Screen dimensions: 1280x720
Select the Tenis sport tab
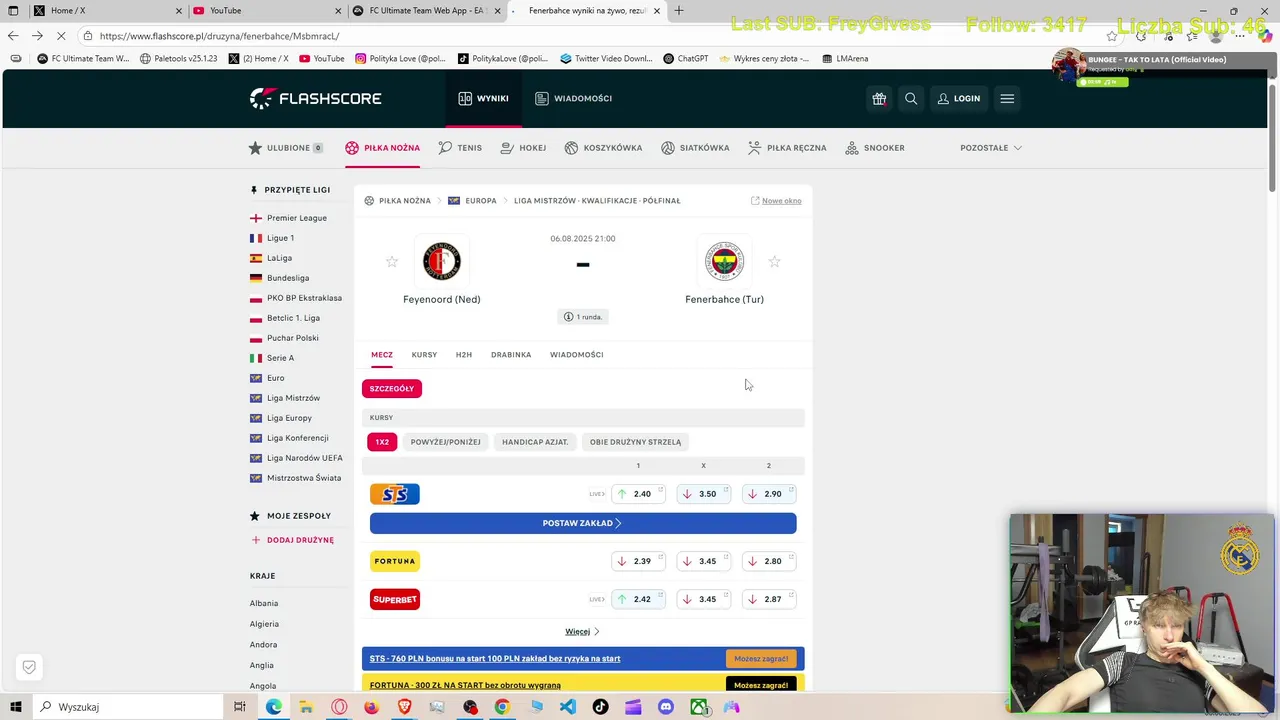point(460,148)
